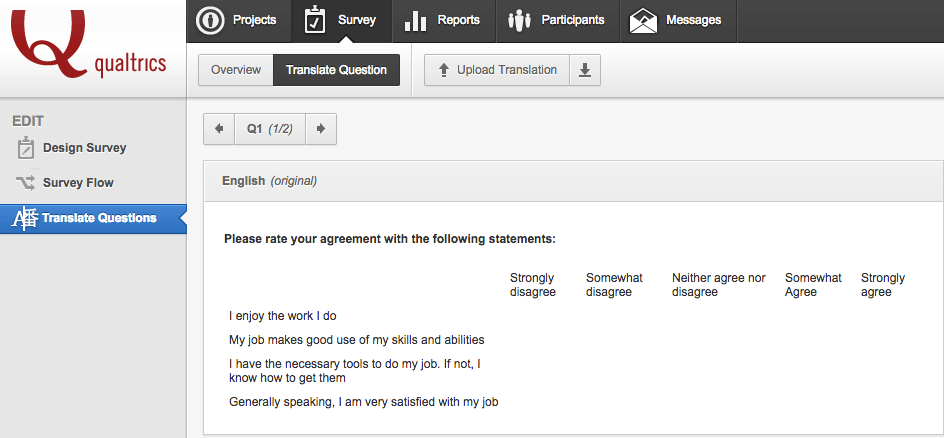
Task: Click the Reports tab label
Action: pyautogui.click(x=458, y=20)
